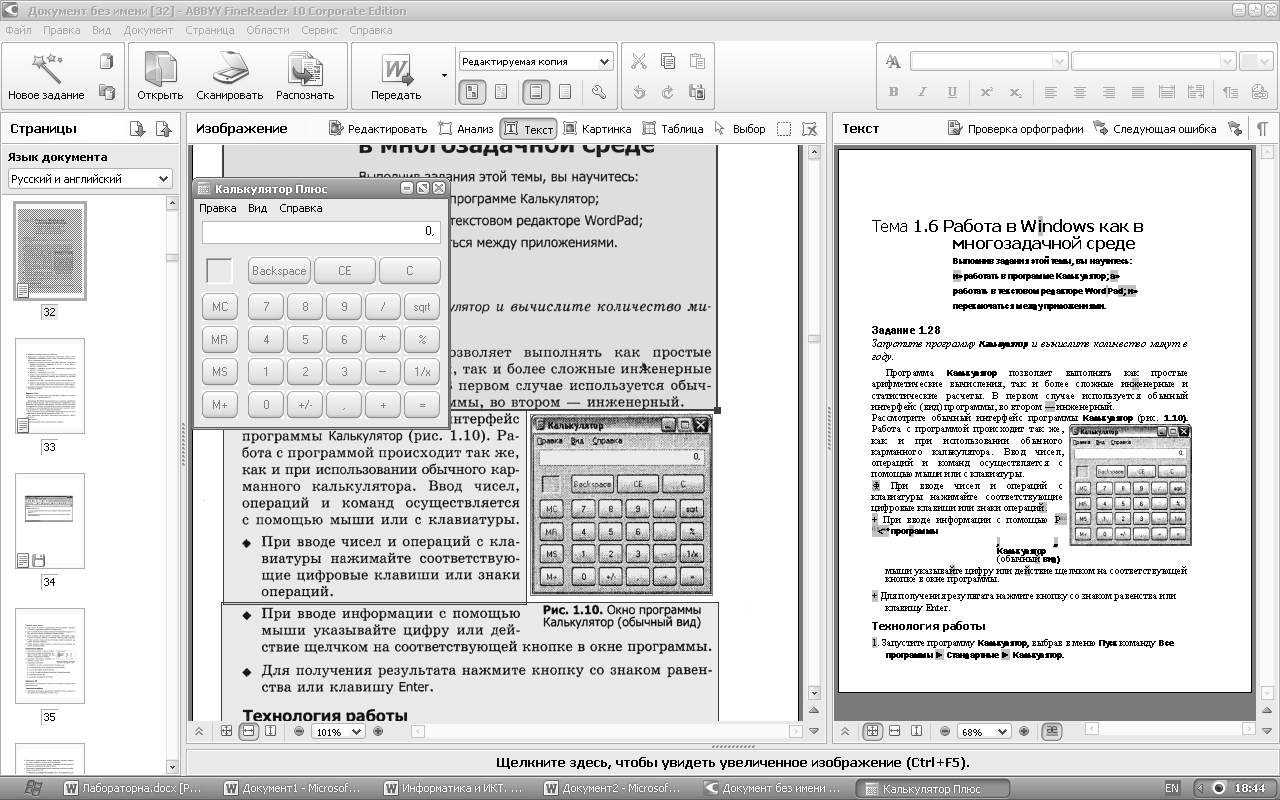Image resolution: width=1280 pixels, height=800 pixels.
Task: Open the image zoom 101% dropdown
Action: pos(338,732)
